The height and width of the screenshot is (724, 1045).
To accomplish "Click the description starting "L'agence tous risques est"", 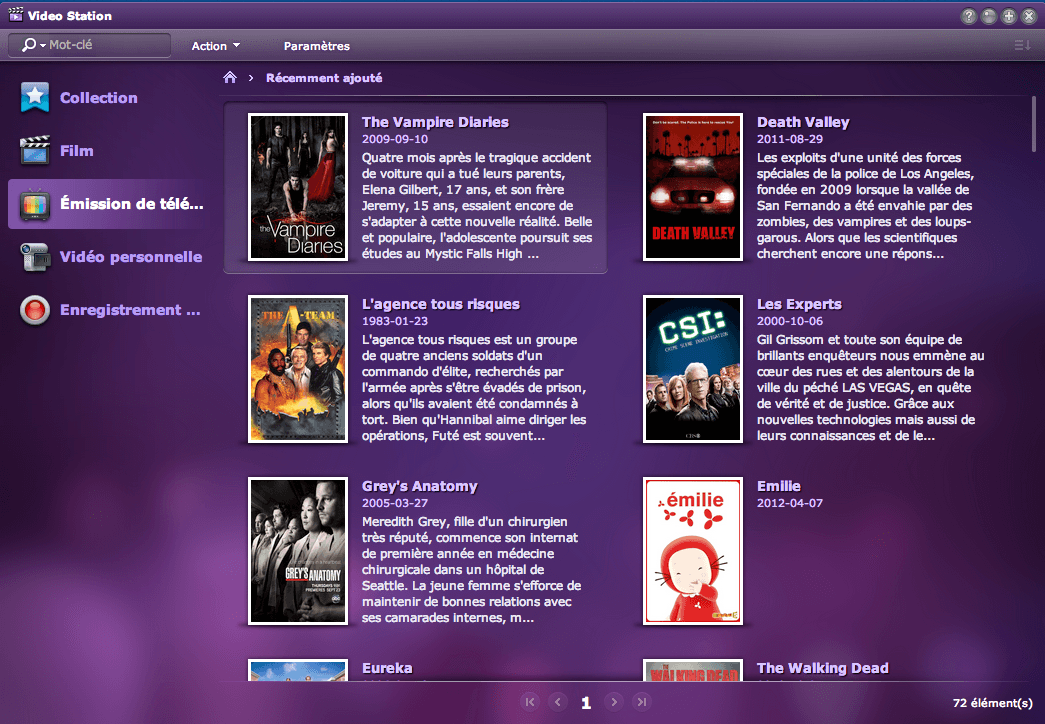I will [x=475, y=387].
